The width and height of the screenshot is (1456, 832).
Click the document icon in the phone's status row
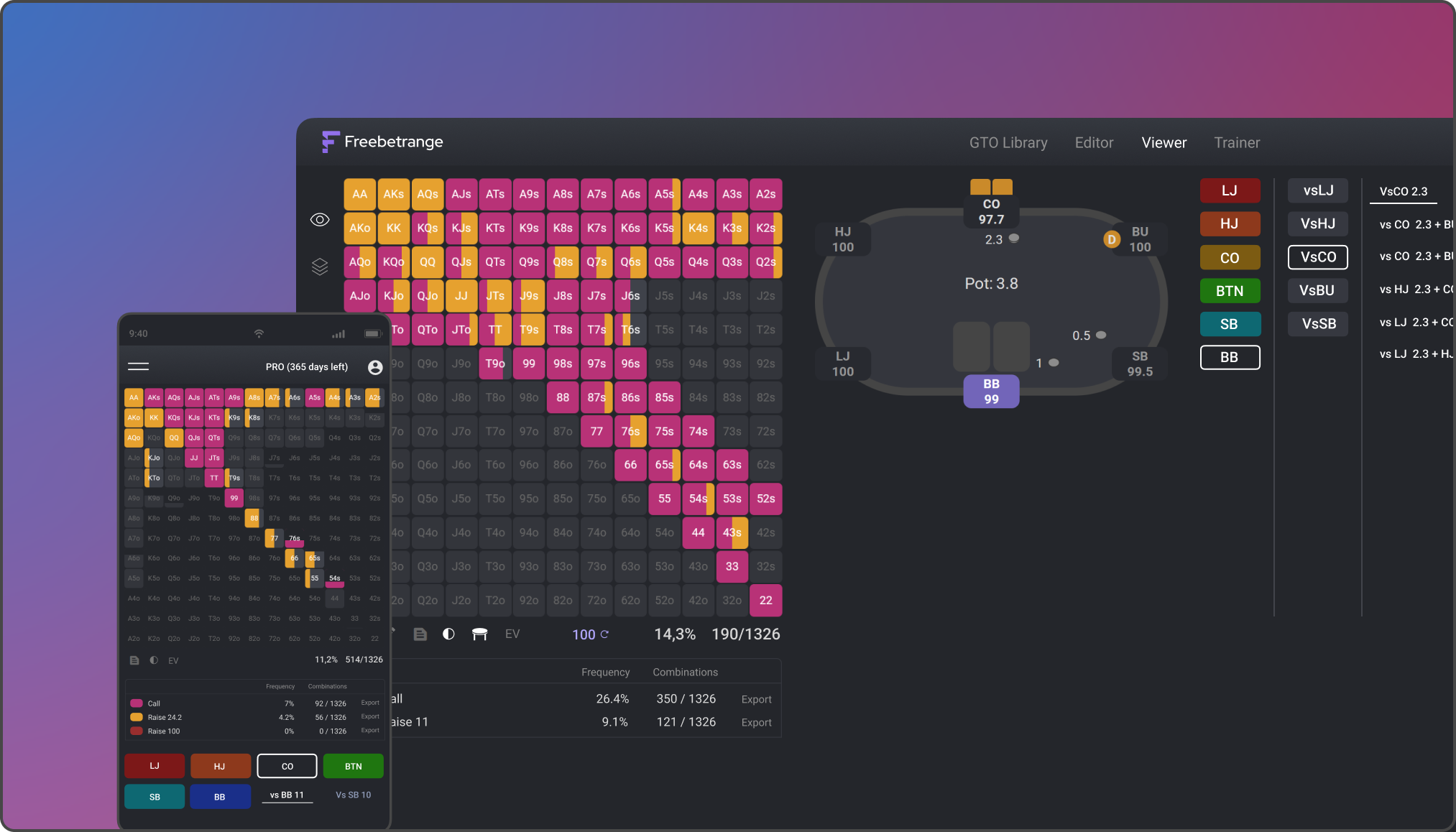click(x=134, y=660)
